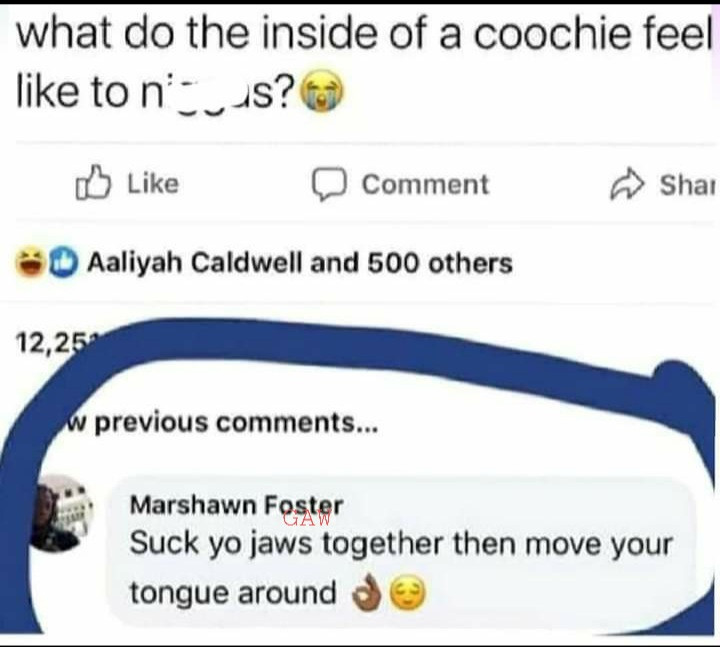
Task: Click Marshawn Foster's profile picture
Action: 61,513
